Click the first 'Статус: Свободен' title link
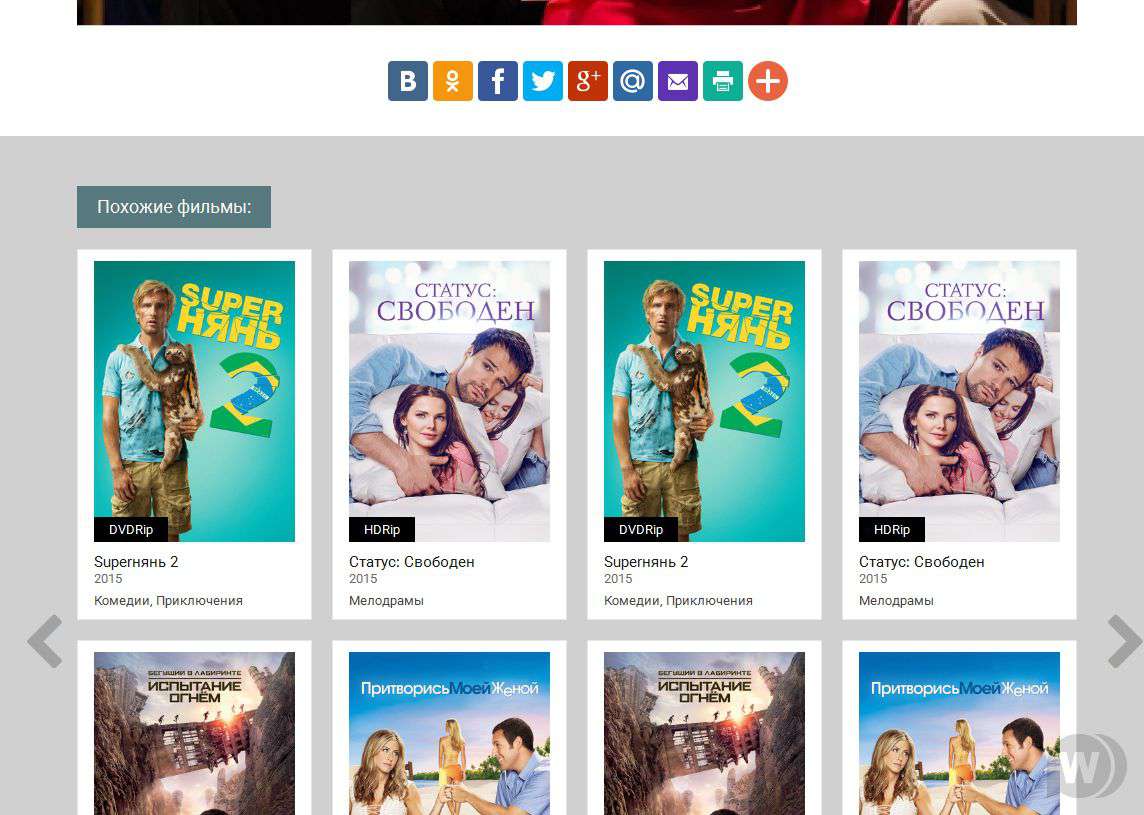This screenshot has width=1144, height=815. (x=411, y=562)
